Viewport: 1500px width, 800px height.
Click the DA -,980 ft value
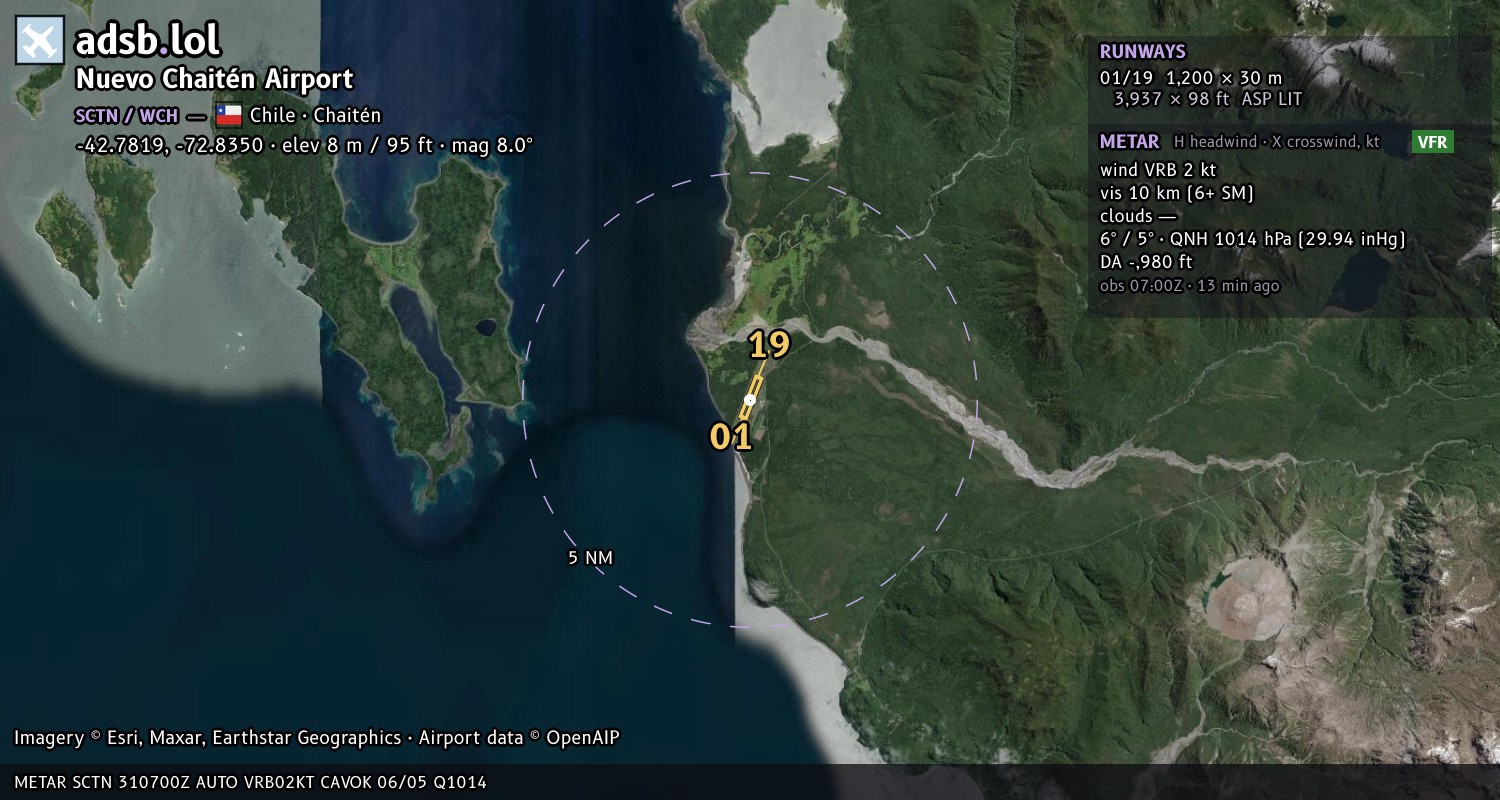tap(1145, 262)
